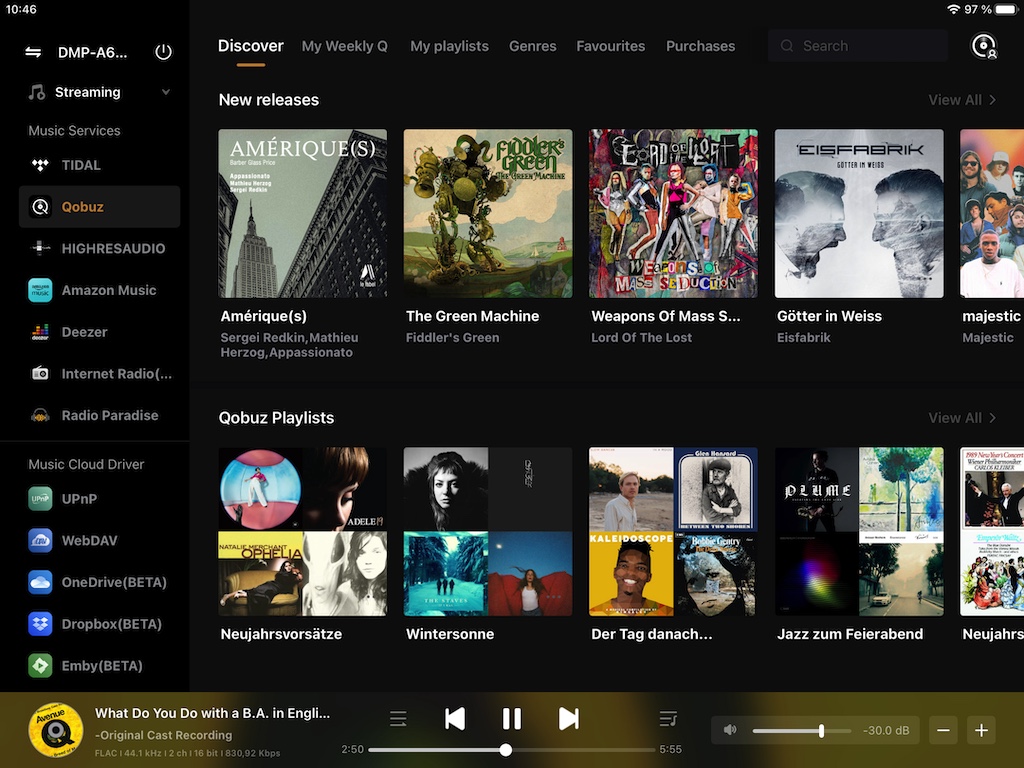
Task: Click the DMP-A6 device name
Action: (x=93, y=52)
